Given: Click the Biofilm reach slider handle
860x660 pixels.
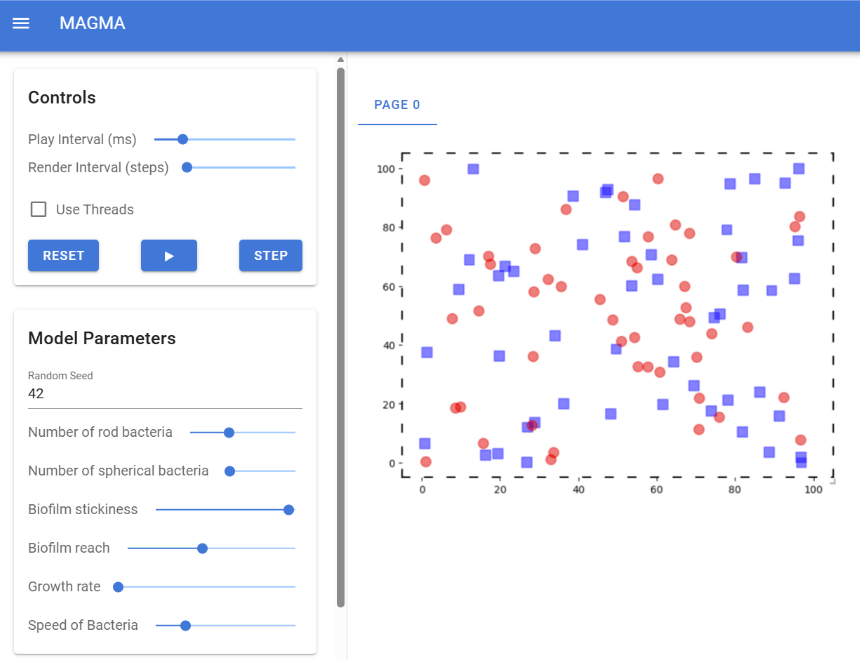Looking at the screenshot, I should tap(202, 548).
